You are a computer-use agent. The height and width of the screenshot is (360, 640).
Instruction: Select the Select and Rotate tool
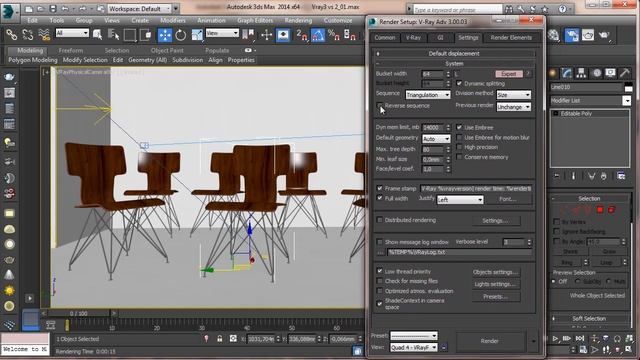click(180, 35)
